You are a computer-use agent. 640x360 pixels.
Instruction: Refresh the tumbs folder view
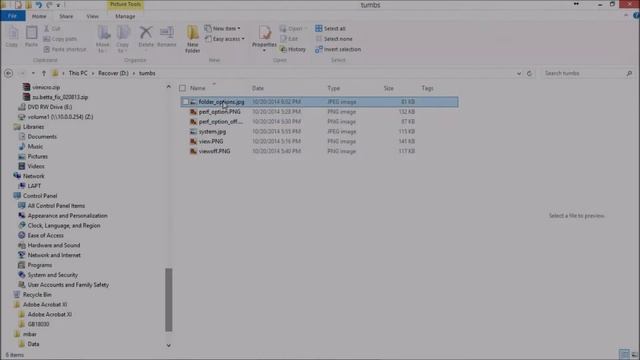(x=529, y=73)
